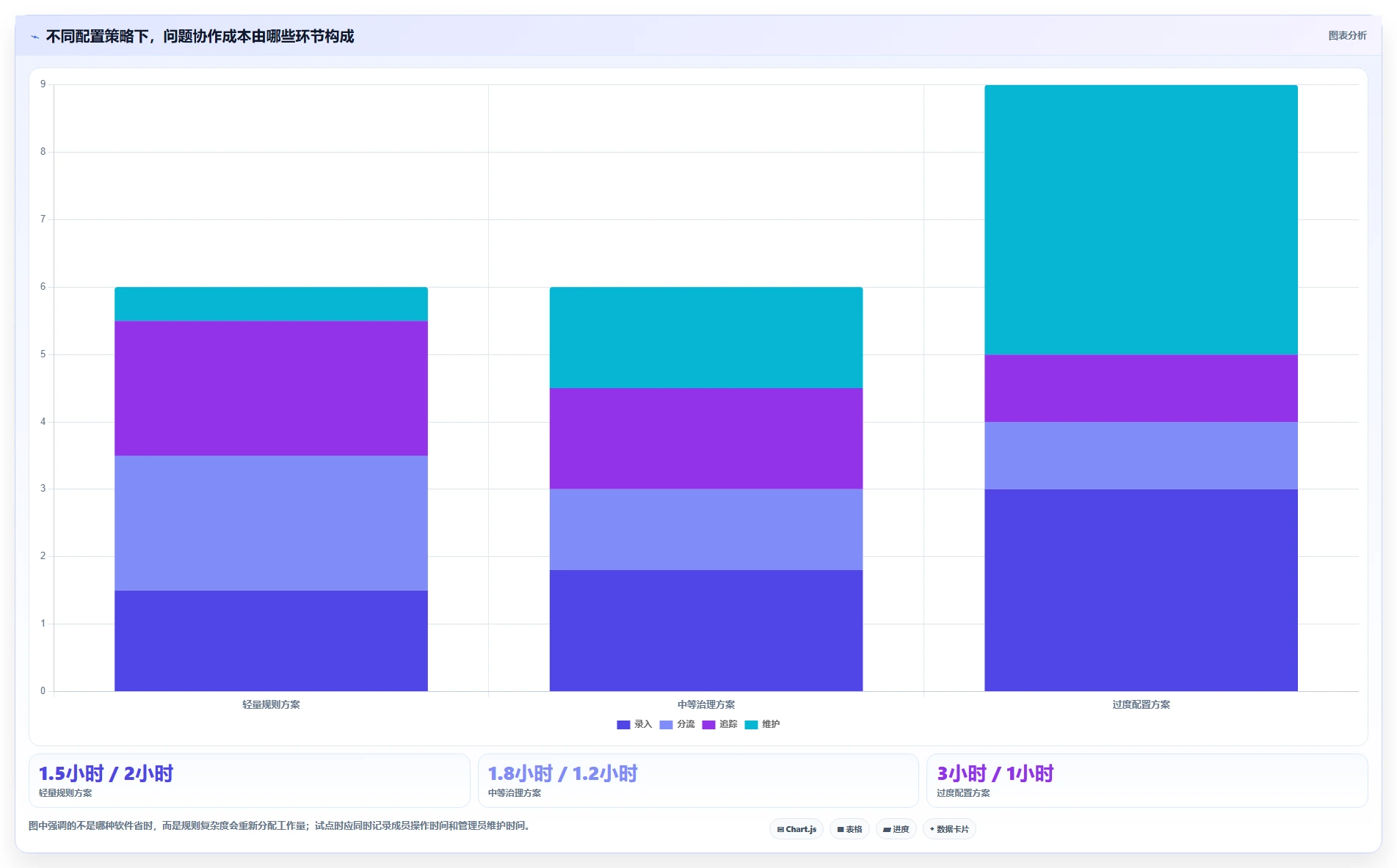Click the 轻量规则方案 x-axis label
This screenshot has height=868, width=1397.
271,704
